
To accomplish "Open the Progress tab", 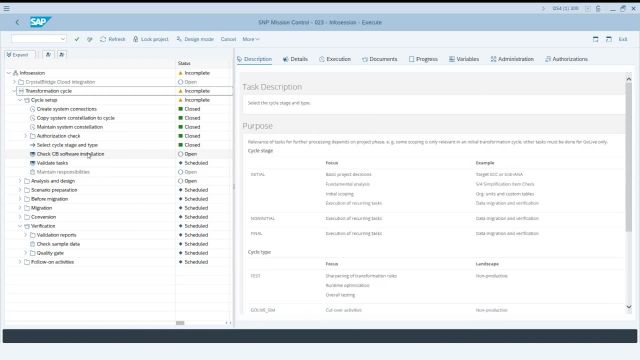I will (x=423, y=59).
